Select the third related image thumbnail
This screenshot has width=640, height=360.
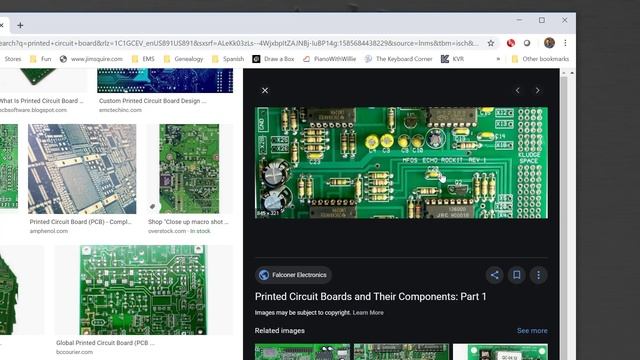pos(500,352)
